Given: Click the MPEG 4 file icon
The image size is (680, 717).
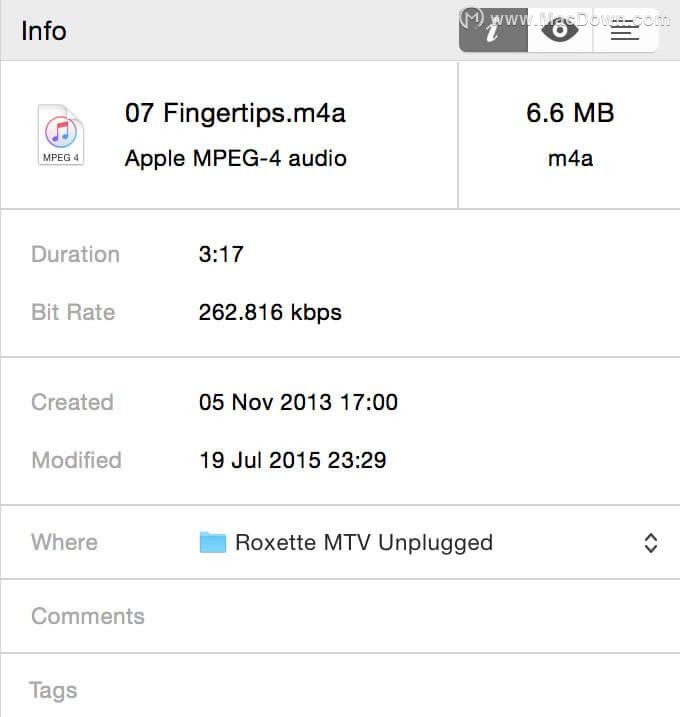Looking at the screenshot, I should 61,134.
